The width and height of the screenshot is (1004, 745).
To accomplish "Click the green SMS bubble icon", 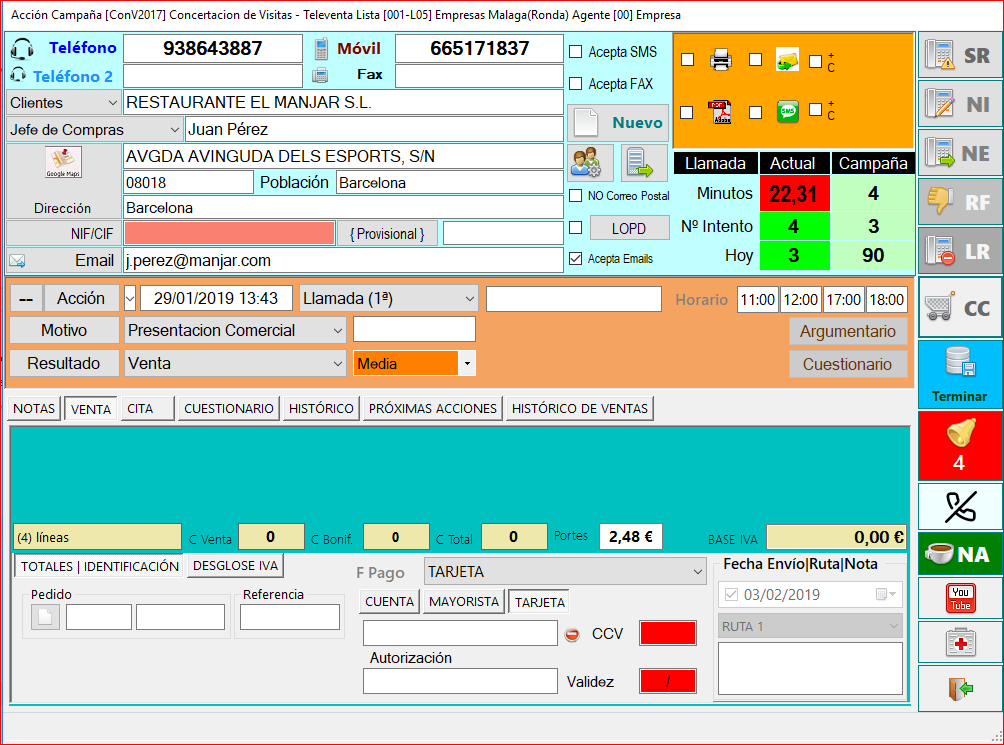I will click(788, 112).
